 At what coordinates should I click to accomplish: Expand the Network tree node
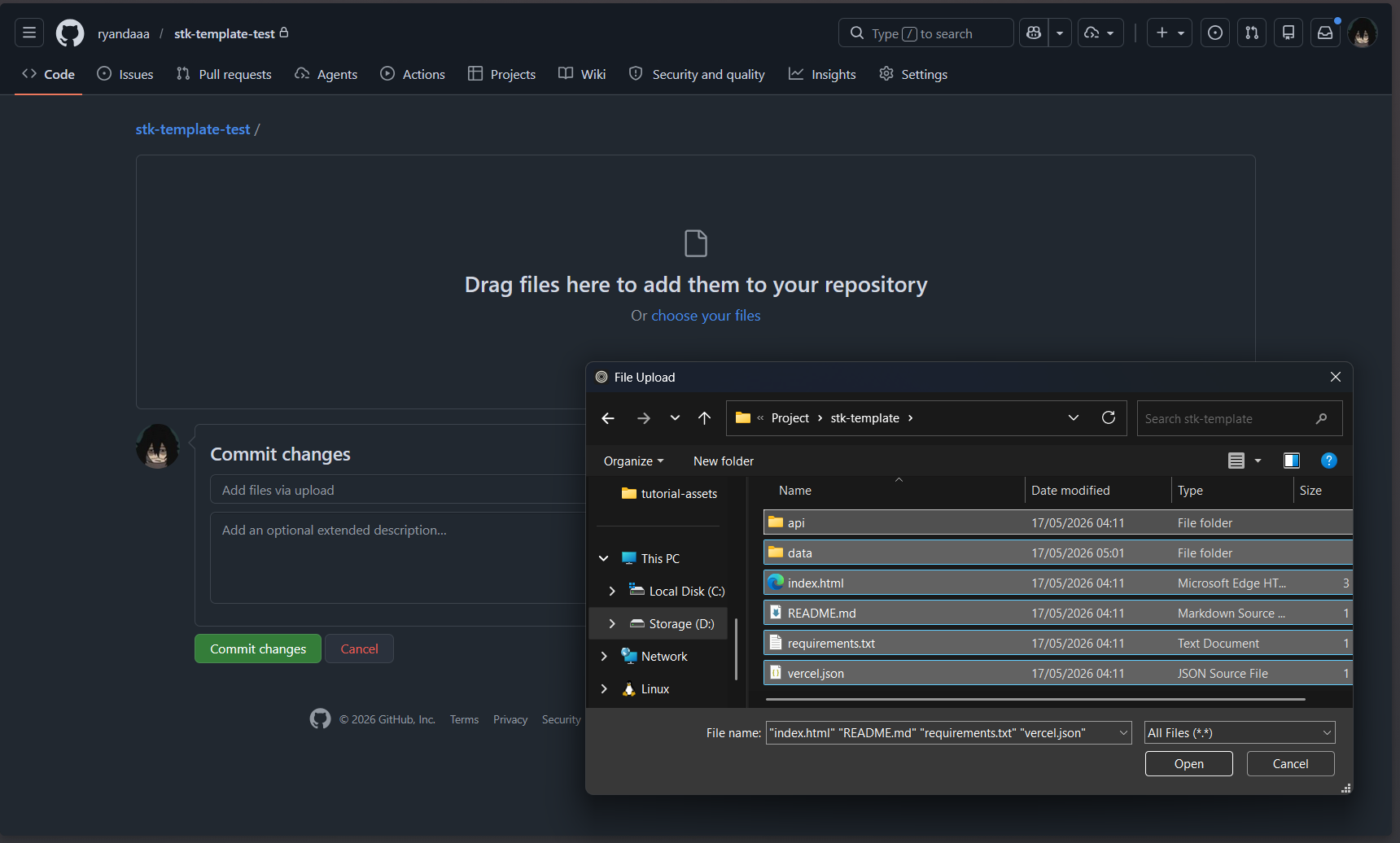[x=604, y=657]
